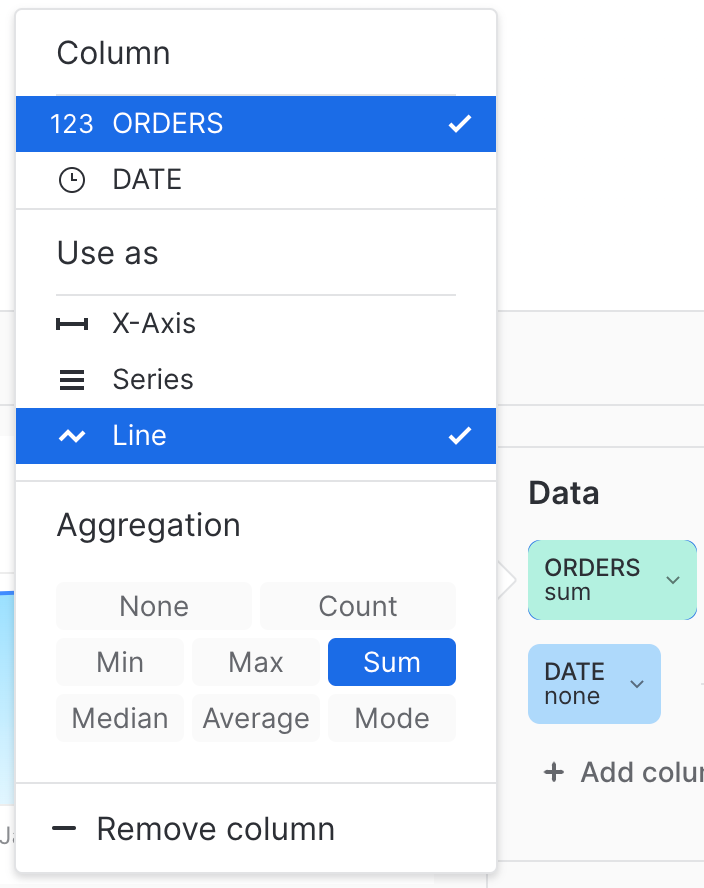Click the 123 number type icon beside ORDERS

tap(71, 124)
